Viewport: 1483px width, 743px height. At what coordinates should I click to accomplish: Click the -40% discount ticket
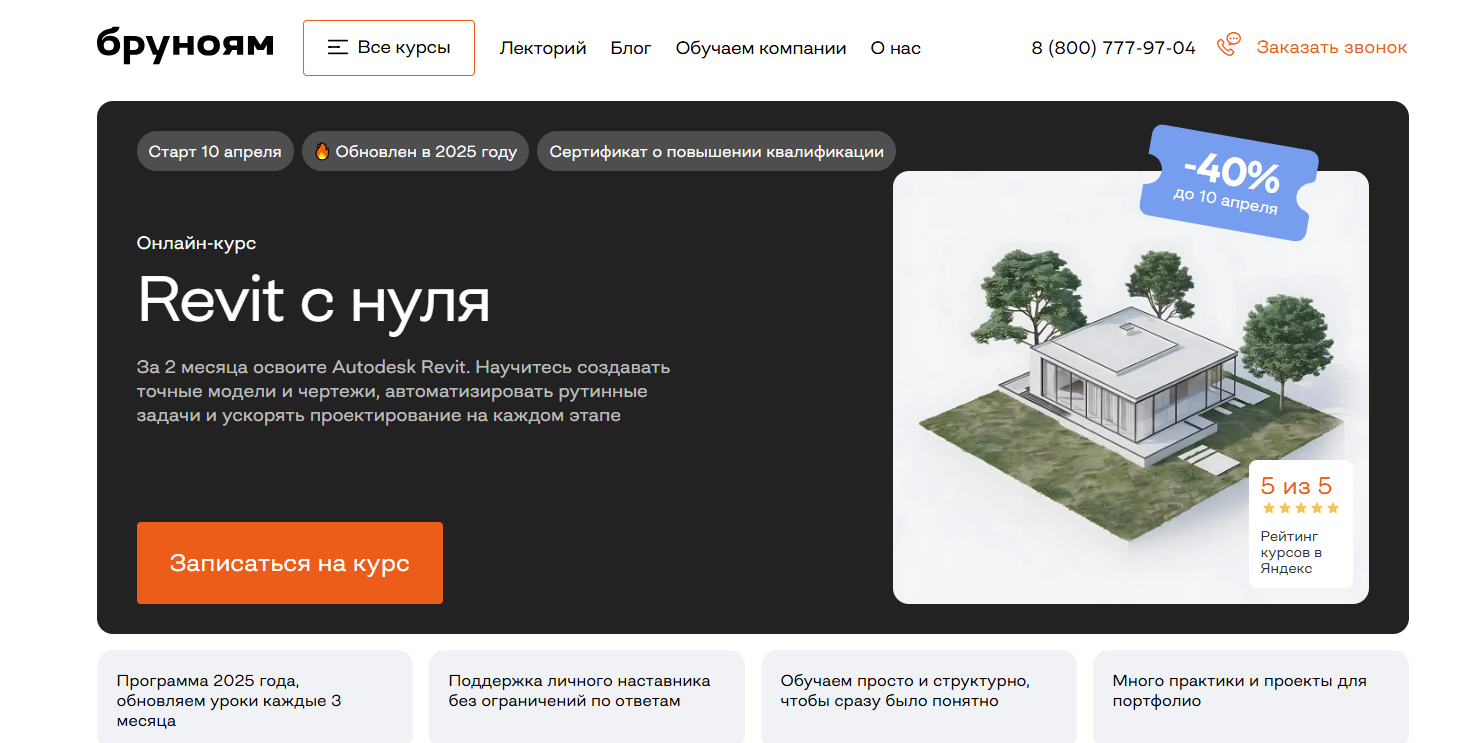click(1229, 183)
